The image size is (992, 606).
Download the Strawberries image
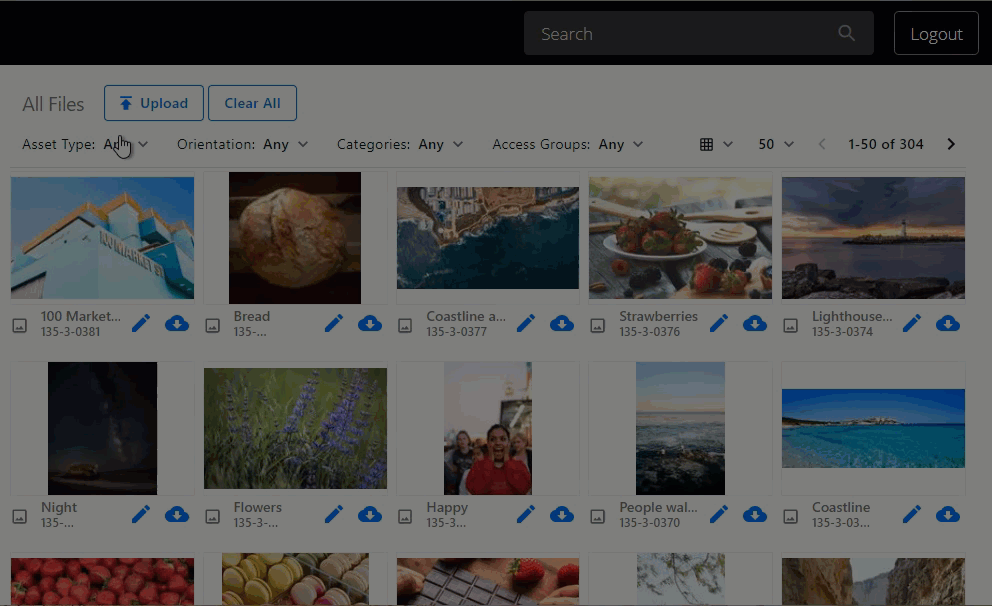tap(755, 324)
